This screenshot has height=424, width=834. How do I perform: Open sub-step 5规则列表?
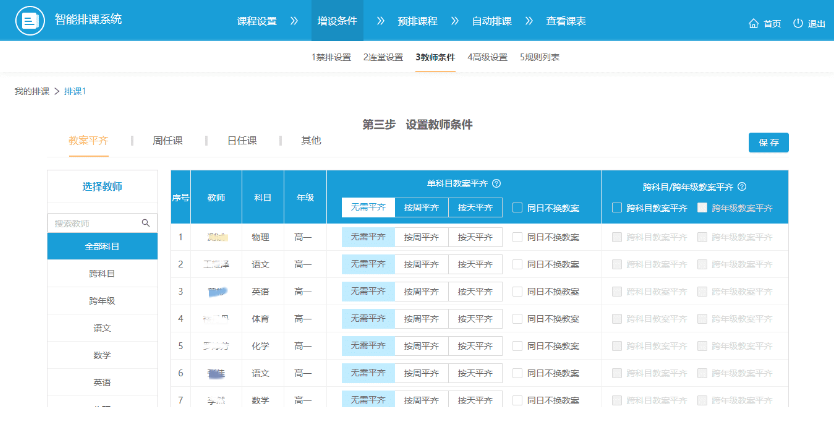539,57
